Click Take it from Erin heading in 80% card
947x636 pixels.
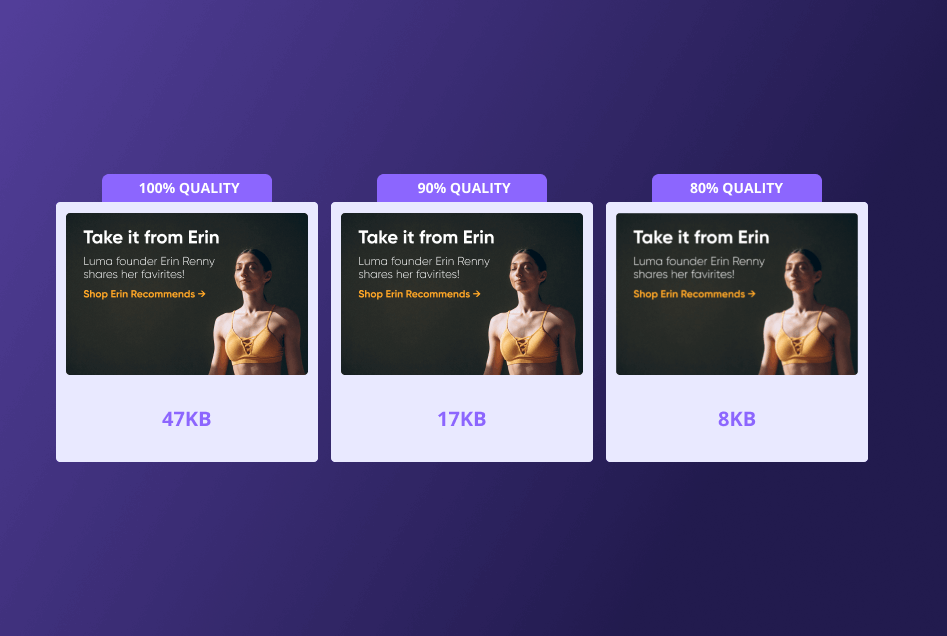coord(701,237)
